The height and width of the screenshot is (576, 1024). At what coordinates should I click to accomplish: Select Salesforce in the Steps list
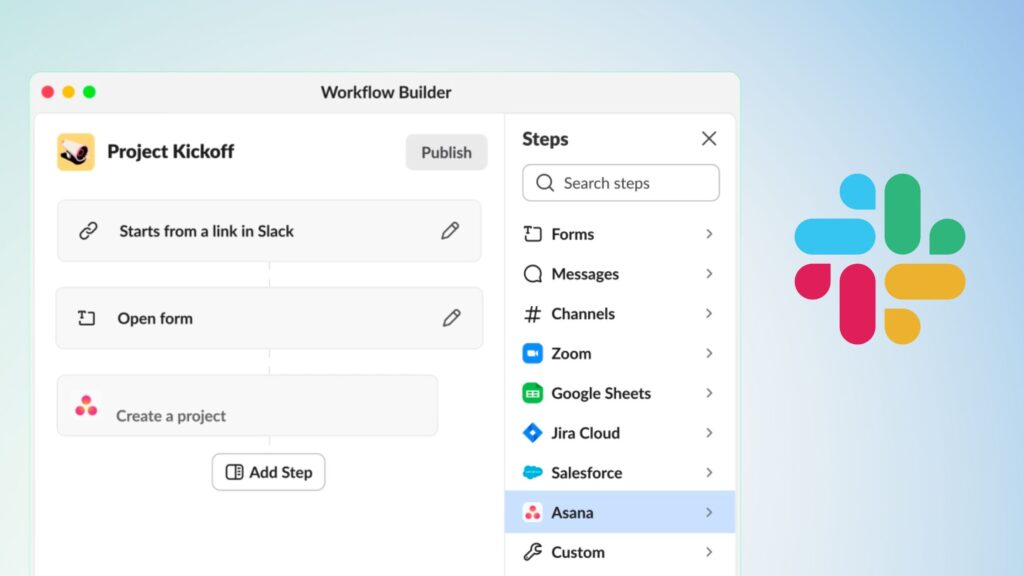(x=620, y=472)
